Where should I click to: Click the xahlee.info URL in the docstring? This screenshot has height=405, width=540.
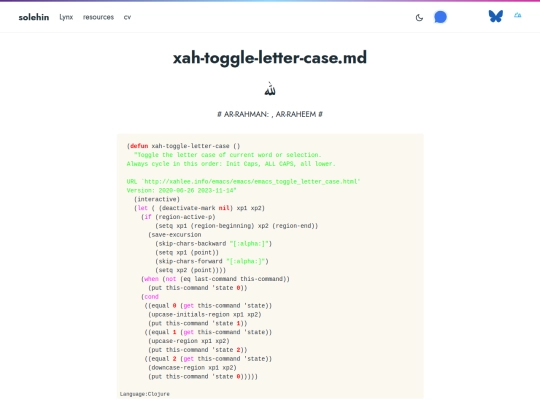point(252,181)
